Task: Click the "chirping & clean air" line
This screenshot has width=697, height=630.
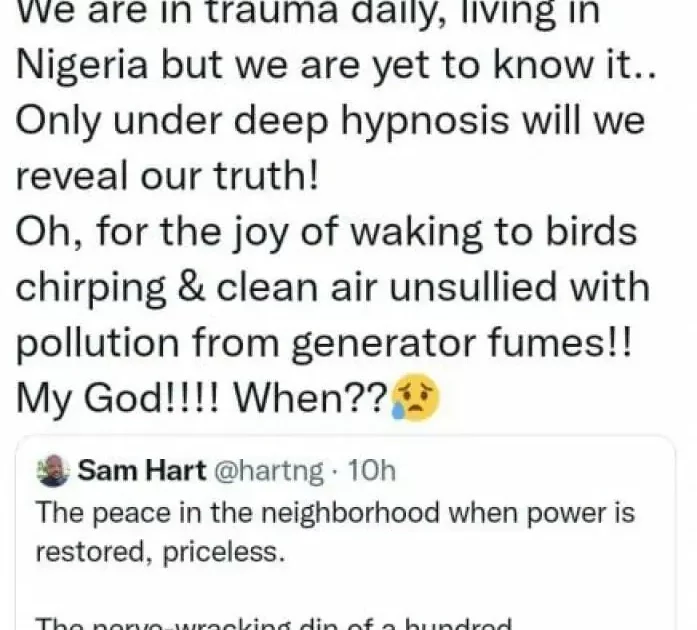Action: point(331,289)
